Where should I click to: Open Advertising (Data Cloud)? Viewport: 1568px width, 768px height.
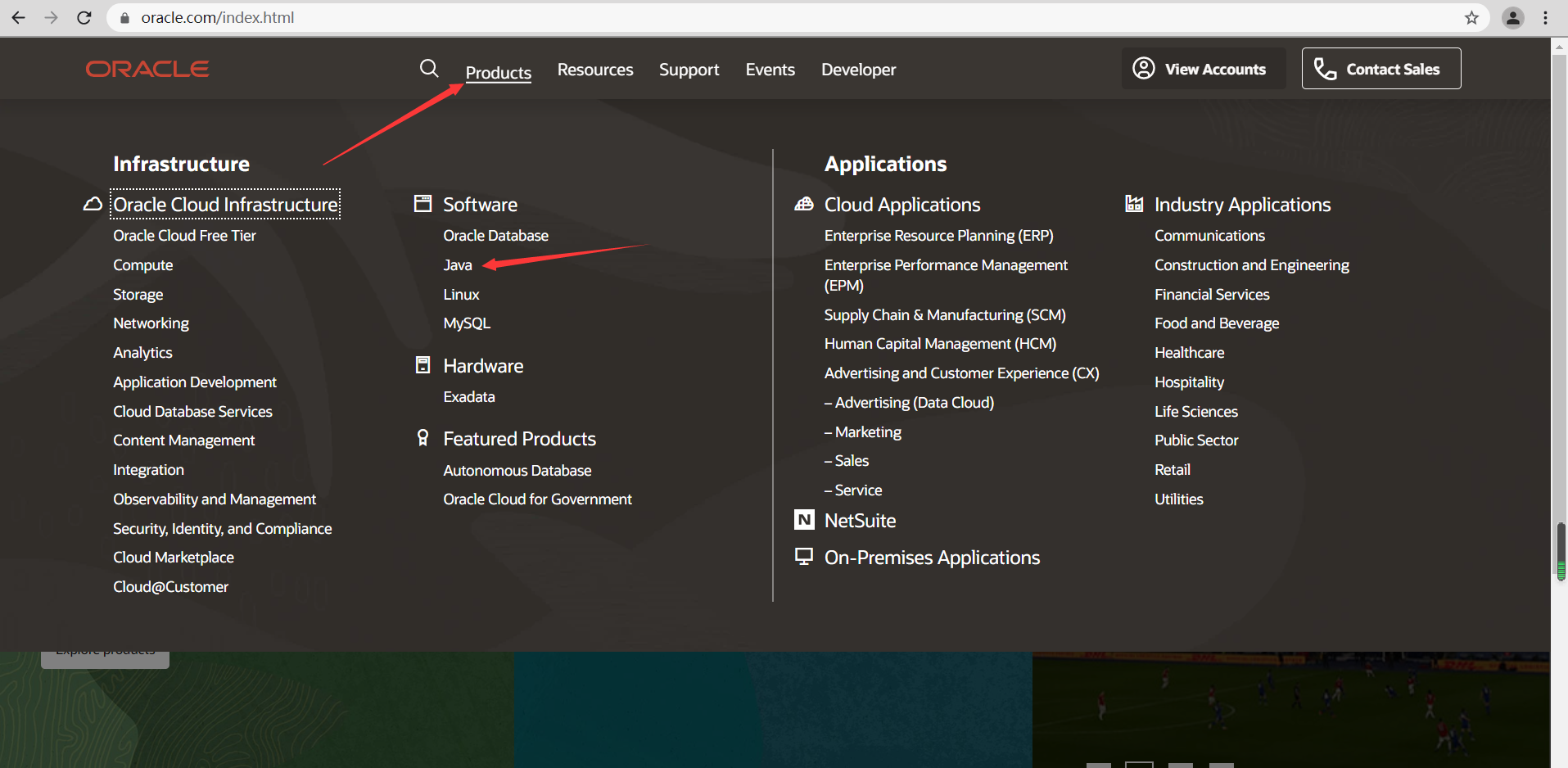tap(910, 403)
